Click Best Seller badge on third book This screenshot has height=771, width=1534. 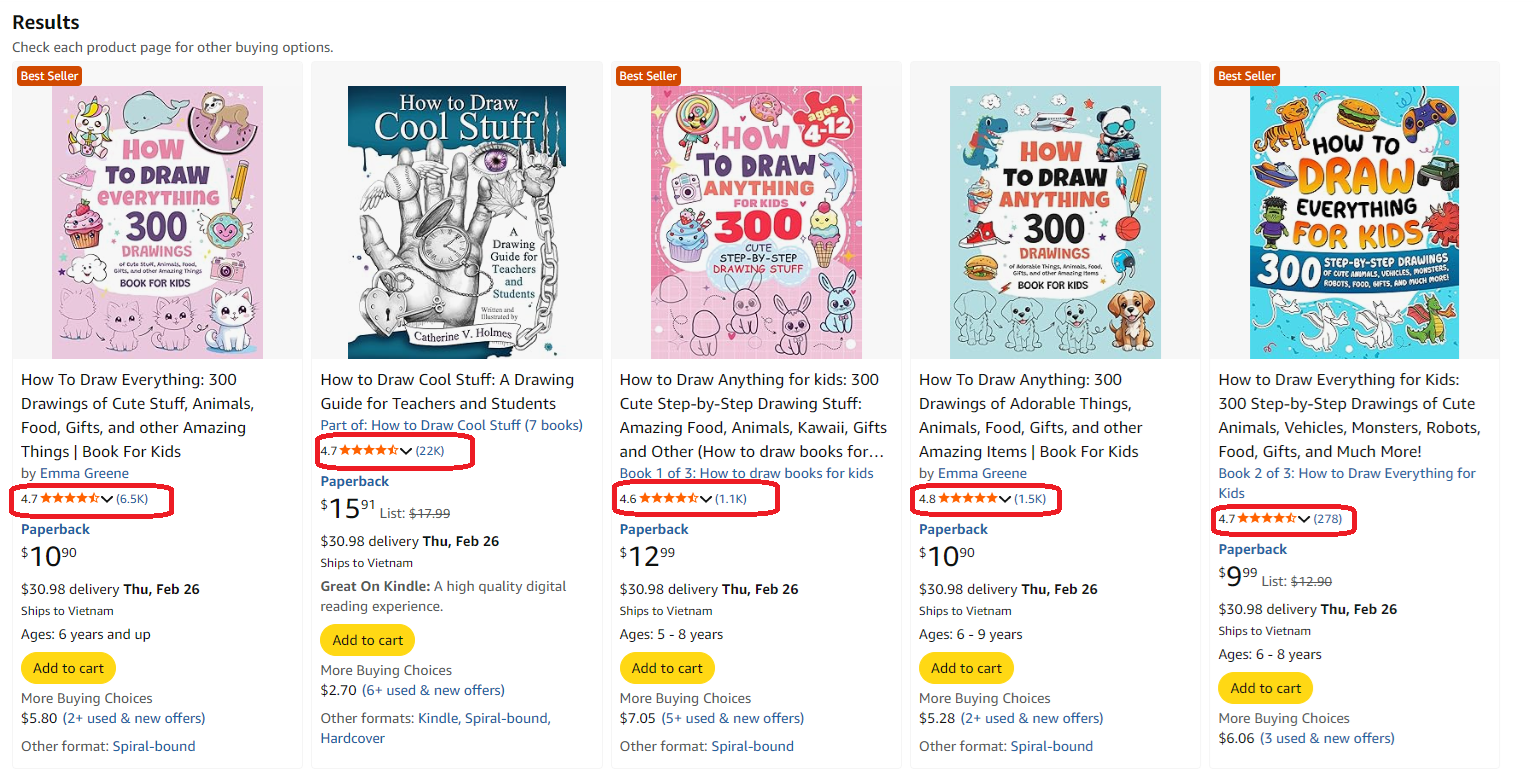(x=648, y=76)
